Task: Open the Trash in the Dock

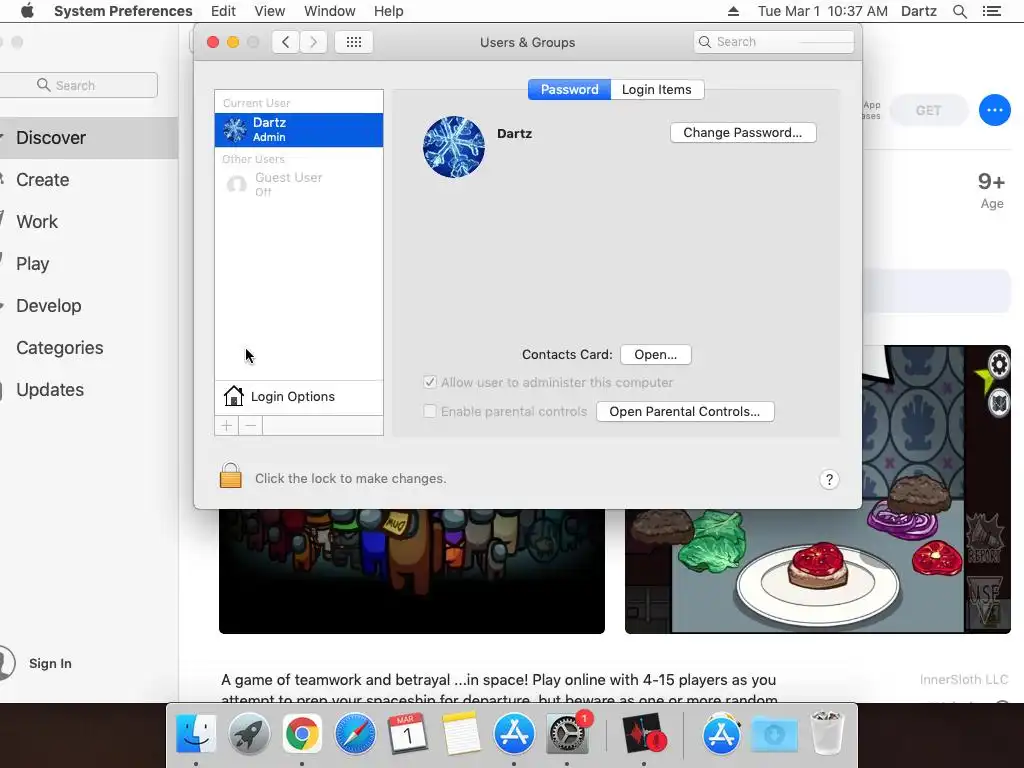Action: coord(827,734)
